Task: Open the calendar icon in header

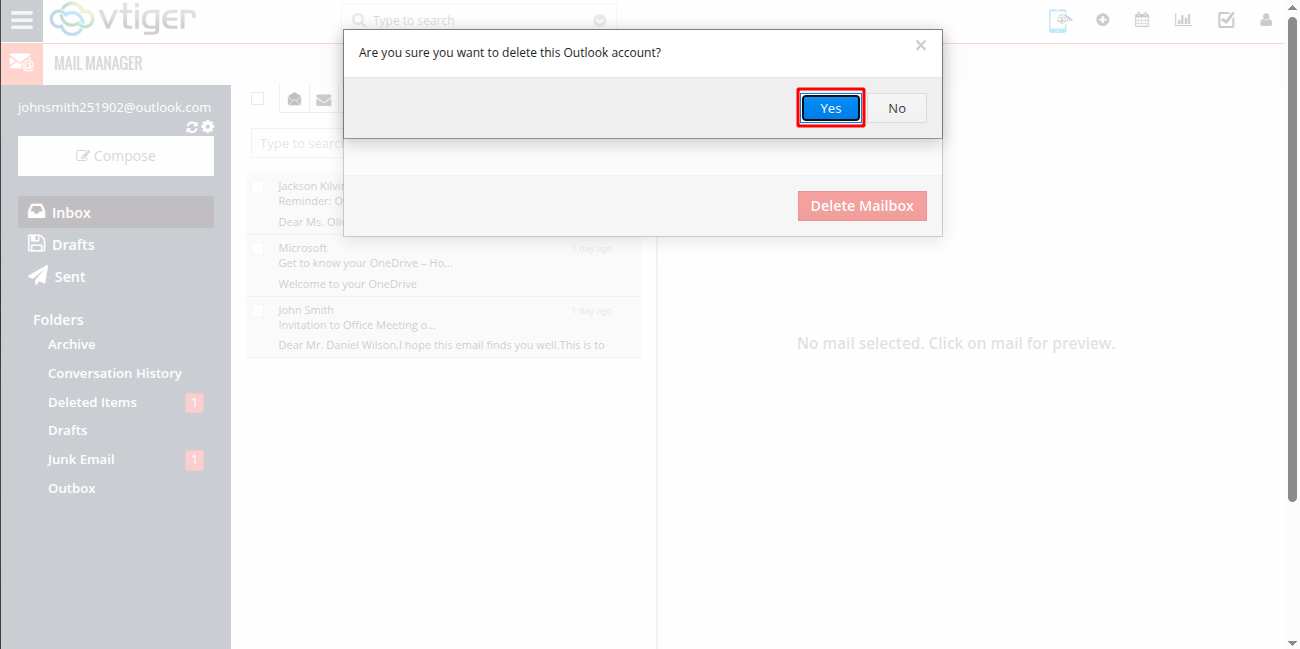Action: click(1142, 20)
